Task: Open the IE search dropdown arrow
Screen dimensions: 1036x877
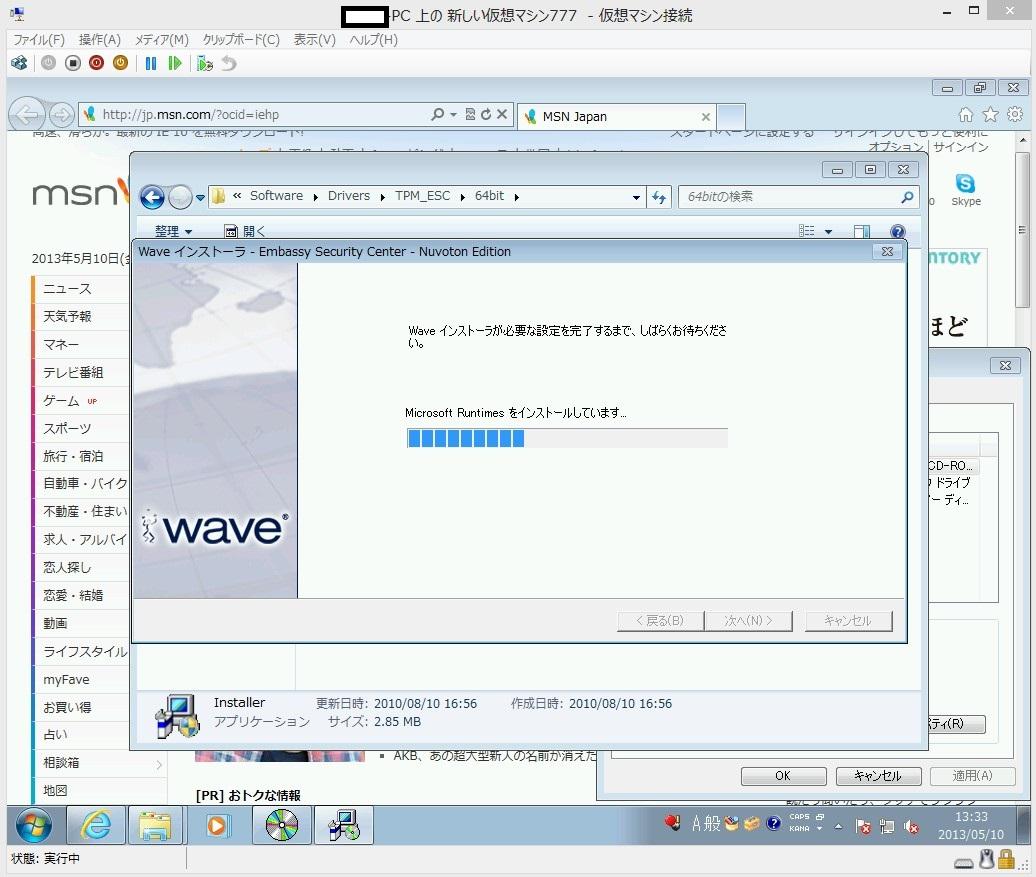Action: (x=453, y=114)
